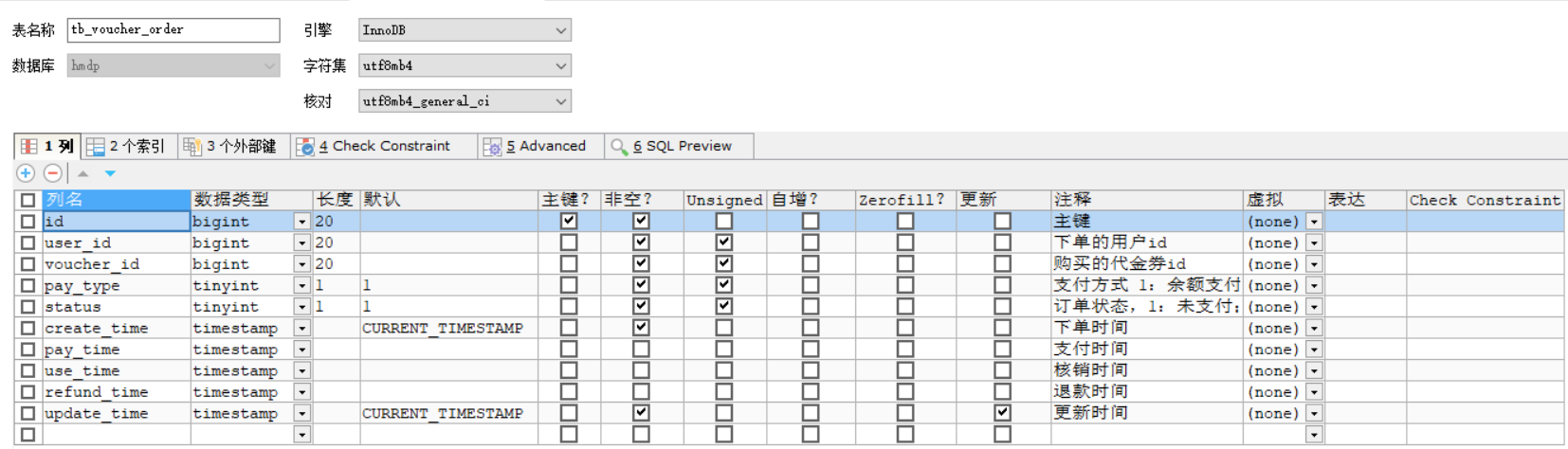Click the table name field tb_voucher_order
This screenshot has height=449, width=1568.
[x=173, y=30]
